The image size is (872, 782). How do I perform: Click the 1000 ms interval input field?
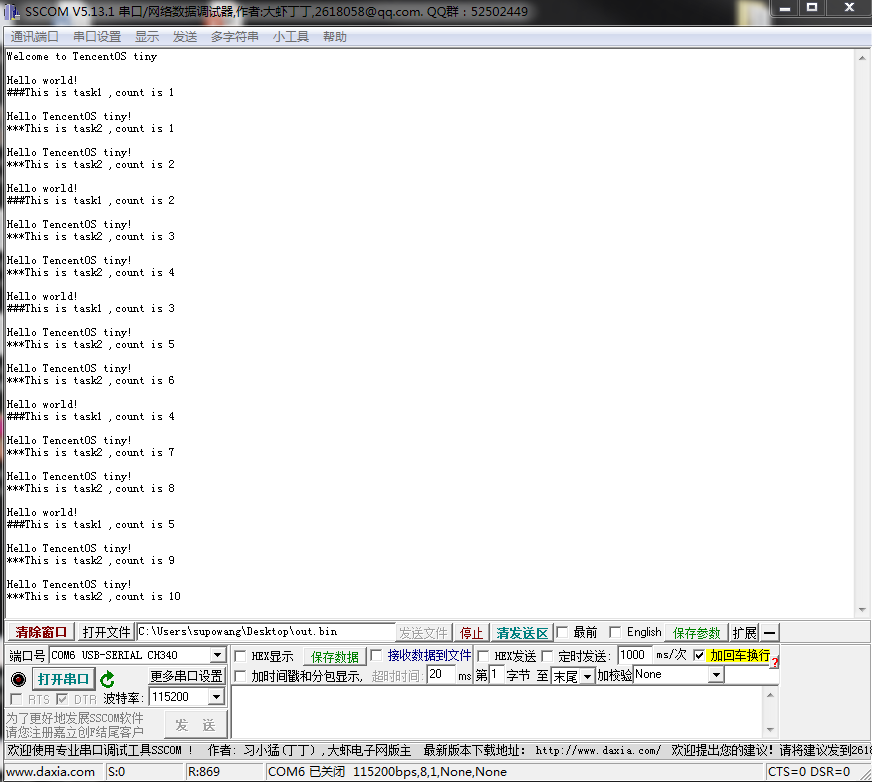(x=635, y=655)
